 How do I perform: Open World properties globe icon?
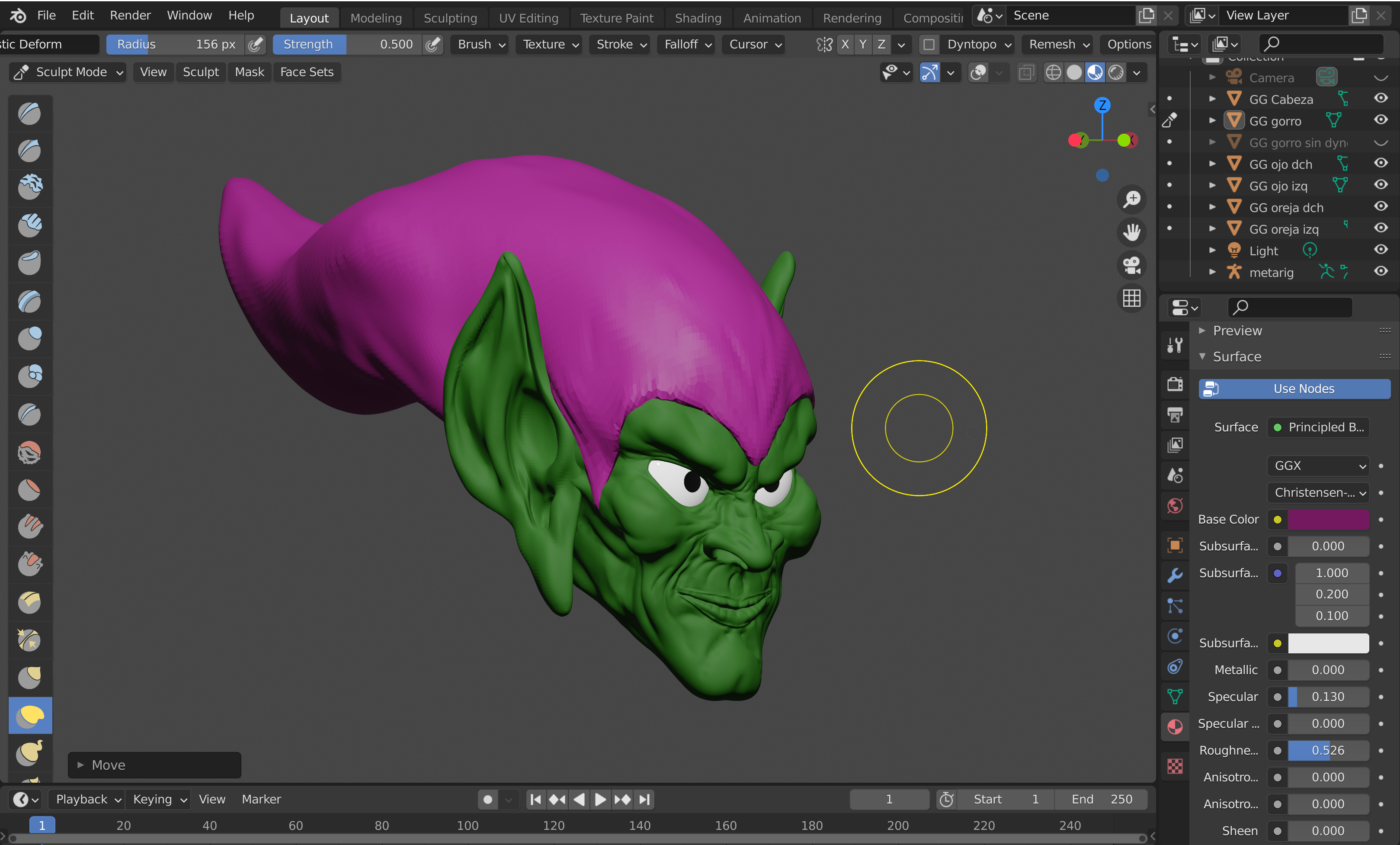1174,506
